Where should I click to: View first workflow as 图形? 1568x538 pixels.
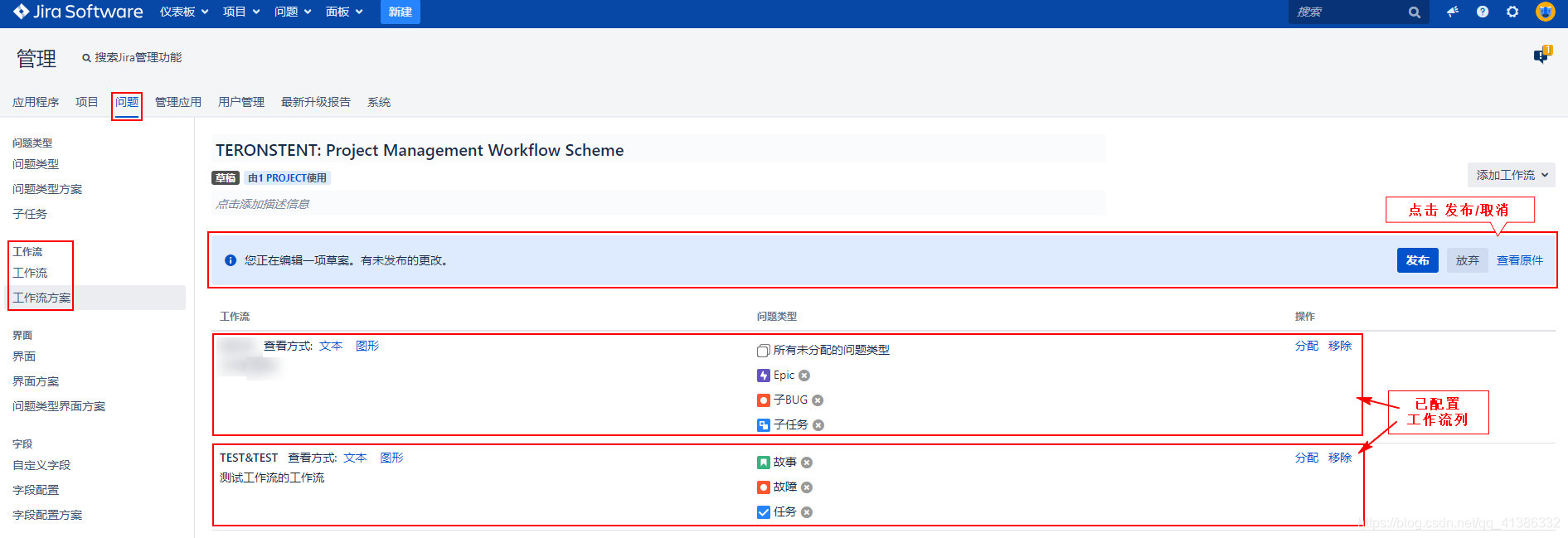[x=367, y=346]
